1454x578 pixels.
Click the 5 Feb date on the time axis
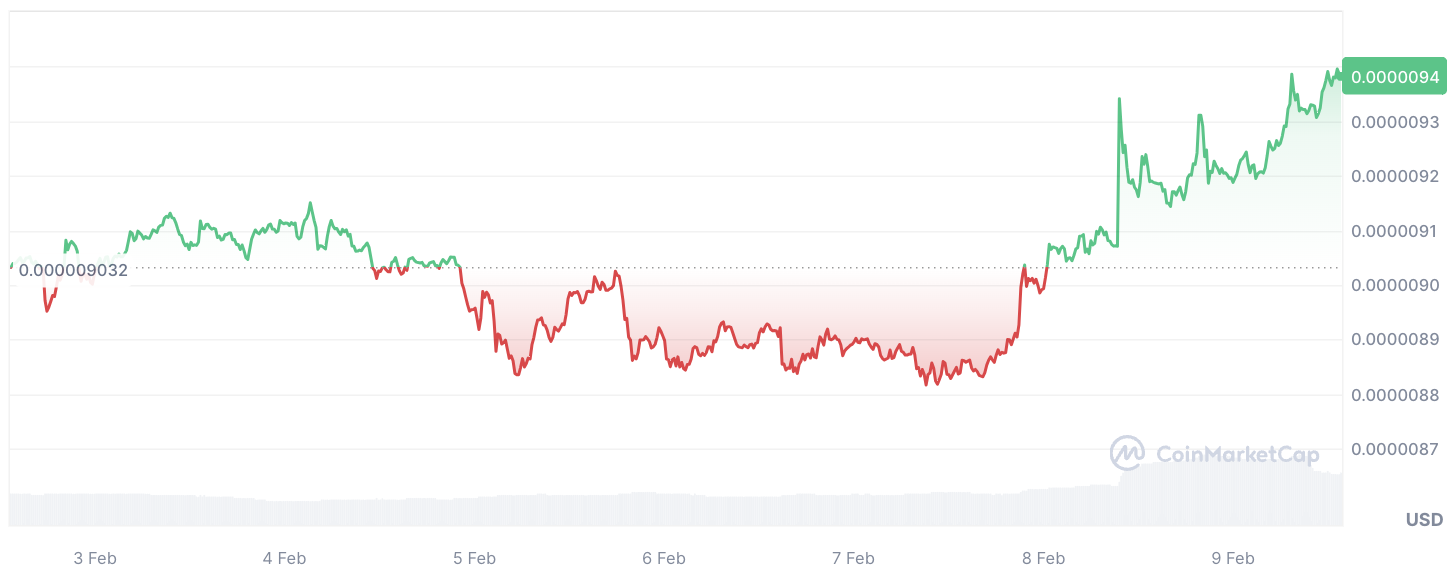tap(474, 558)
